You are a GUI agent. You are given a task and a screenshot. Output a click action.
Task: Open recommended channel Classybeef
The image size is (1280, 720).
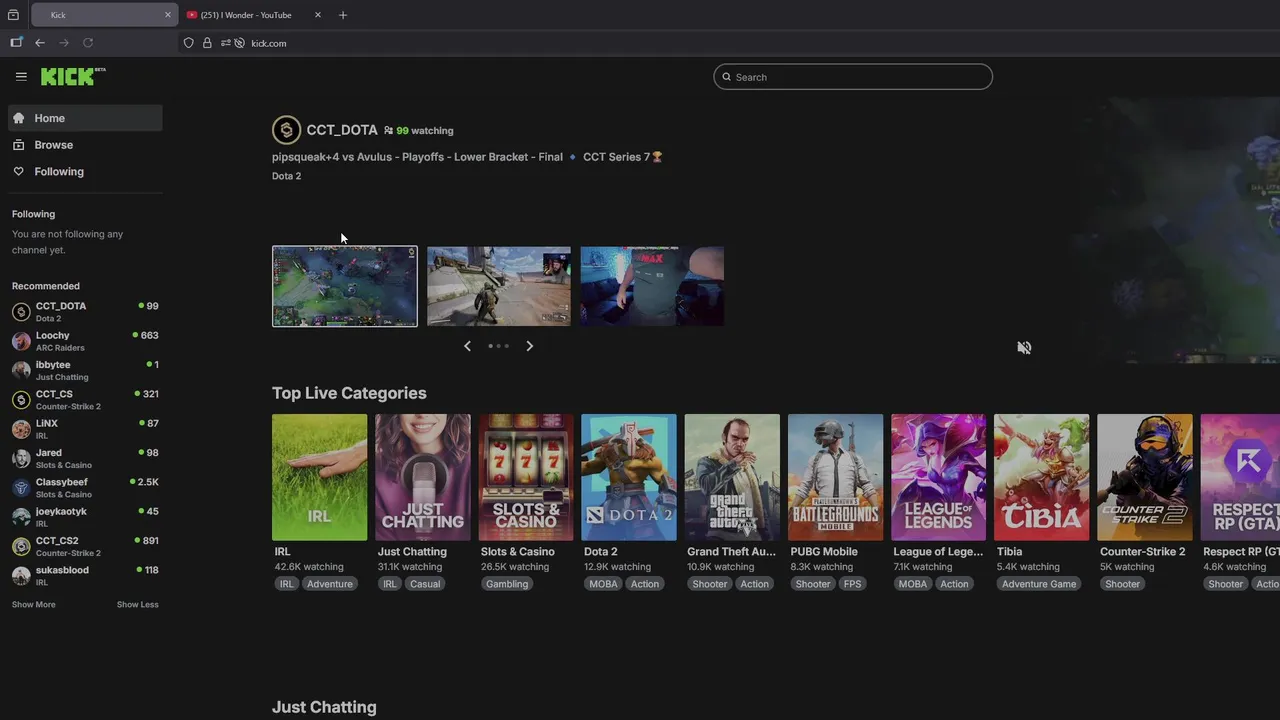85,488
